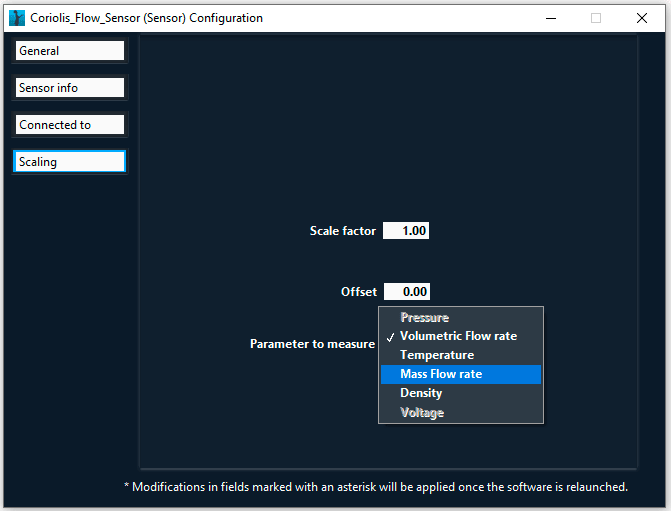
Task: Click the Coriolis app icon in title bar
Action: pos(17,18)
